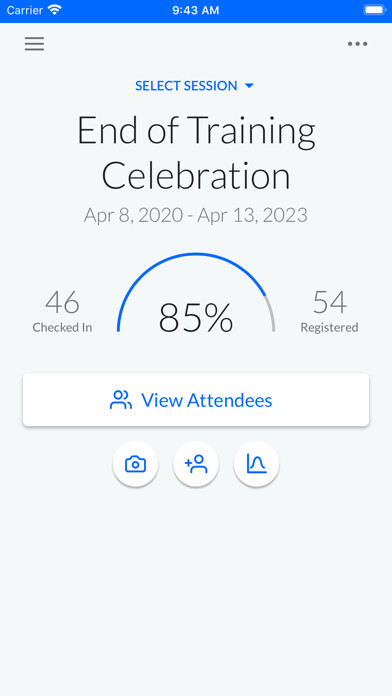Viewport: 392px width, 696px height.
Task: Tap the battery icon in status bar
Action: pyautogui.click(x=375, y=10)
